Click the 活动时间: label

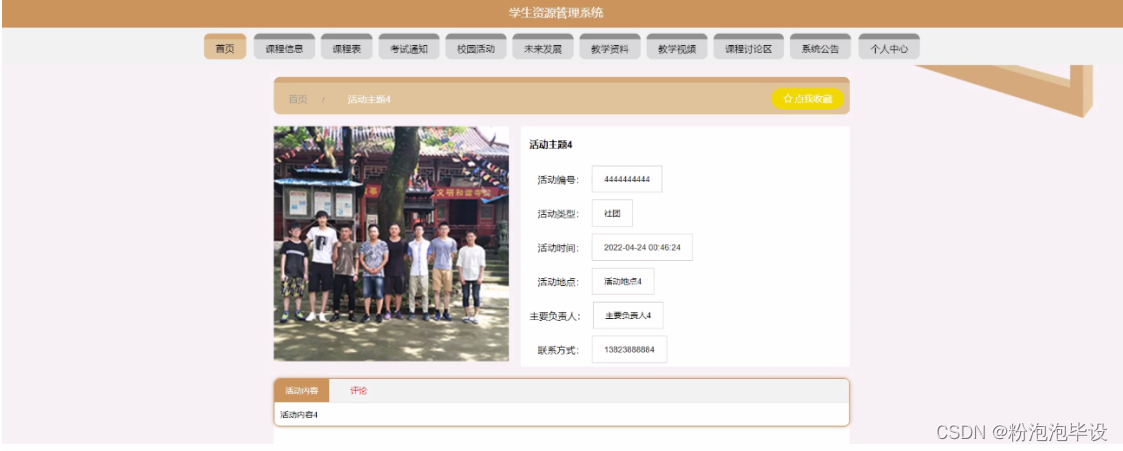pyautogui.click(x=559, y=248)
